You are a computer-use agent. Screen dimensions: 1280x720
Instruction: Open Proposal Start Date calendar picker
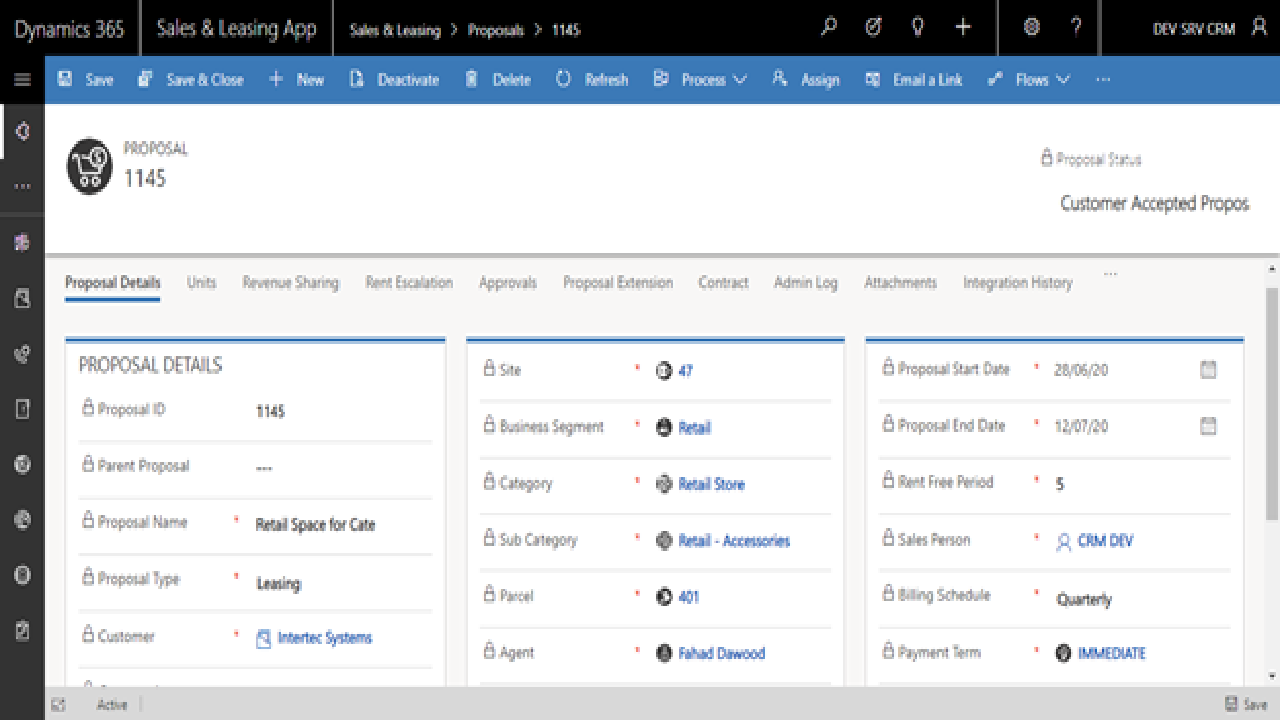(x=1208, y=370)
